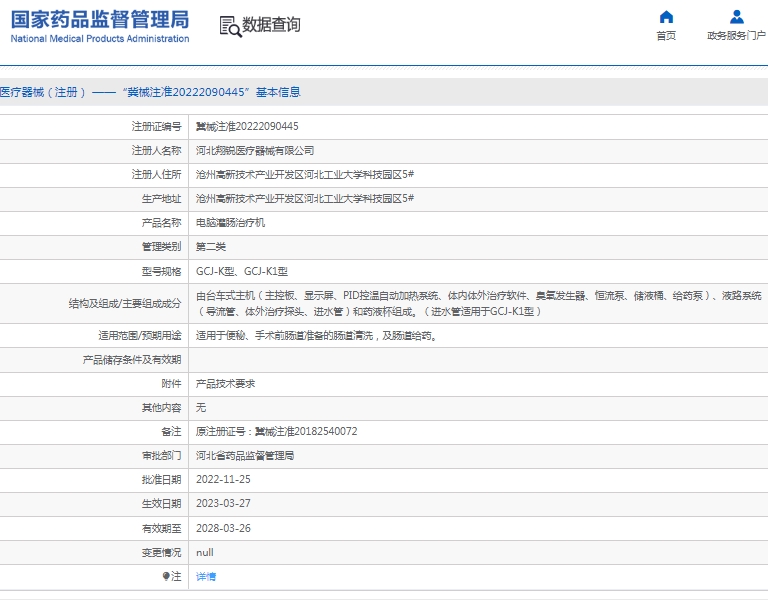Click expiry date 2028-03-26

(223, 528)
